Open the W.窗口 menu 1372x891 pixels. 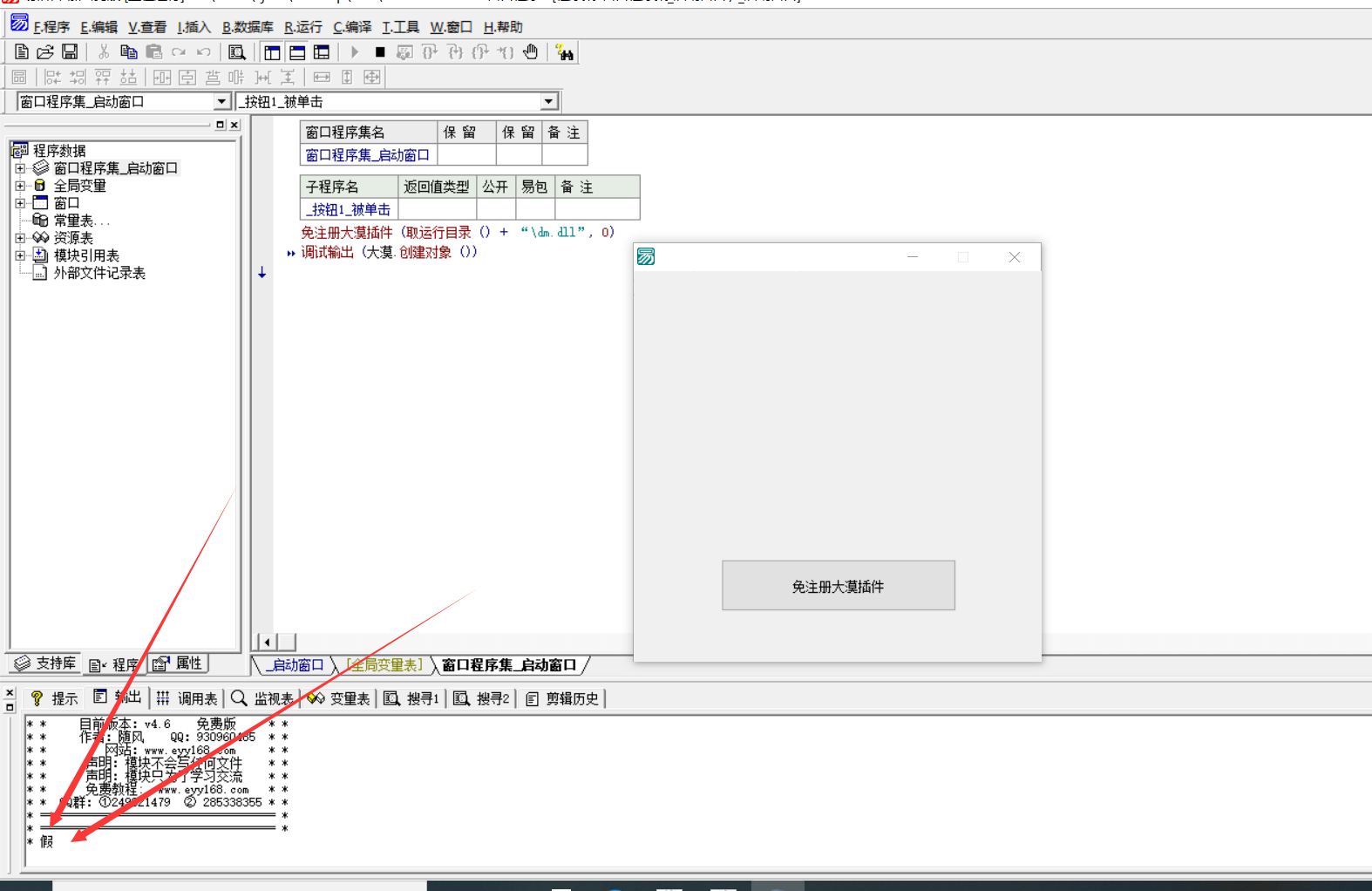(451, 27)
